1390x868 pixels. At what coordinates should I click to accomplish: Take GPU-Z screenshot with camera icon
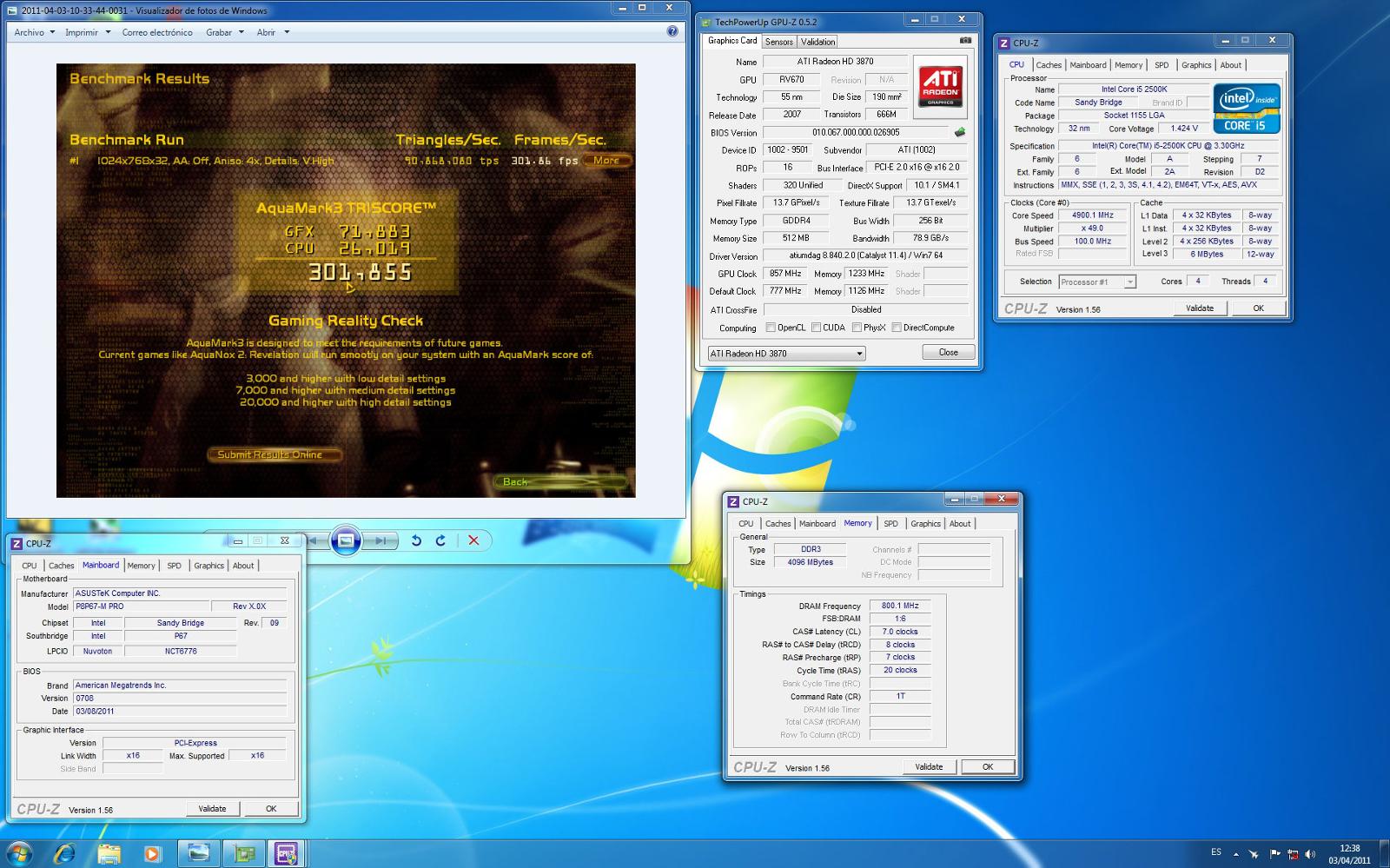[965, 41]
